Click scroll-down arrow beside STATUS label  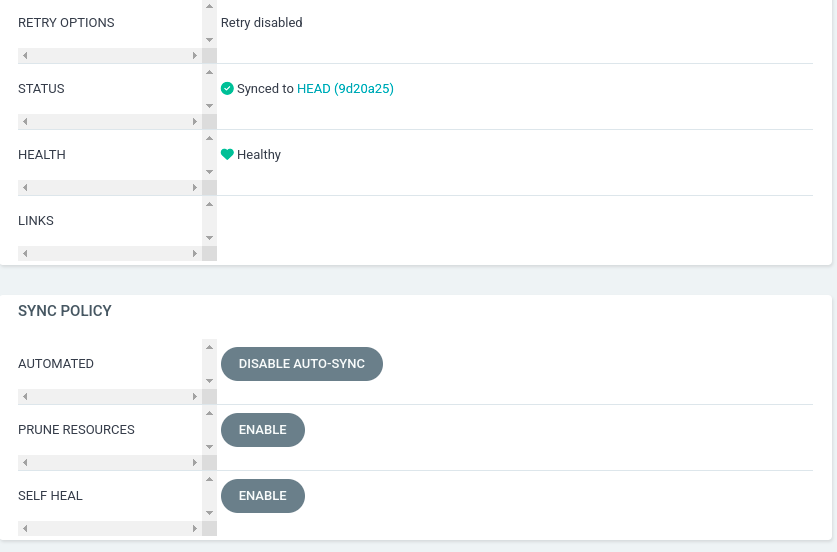pyautogui.click(x=209, y=105)
